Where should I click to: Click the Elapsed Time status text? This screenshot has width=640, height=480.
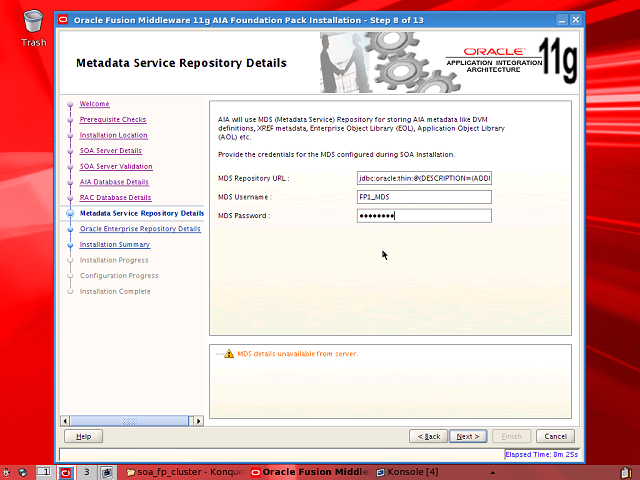541,454
